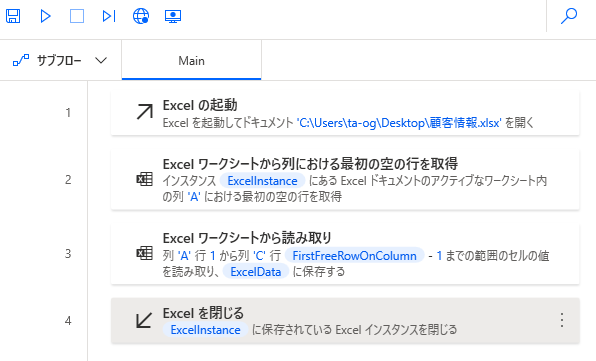Click line number 4
Image resolution: width=596 pixels, height=361 pixels.
tap(68, 321)
